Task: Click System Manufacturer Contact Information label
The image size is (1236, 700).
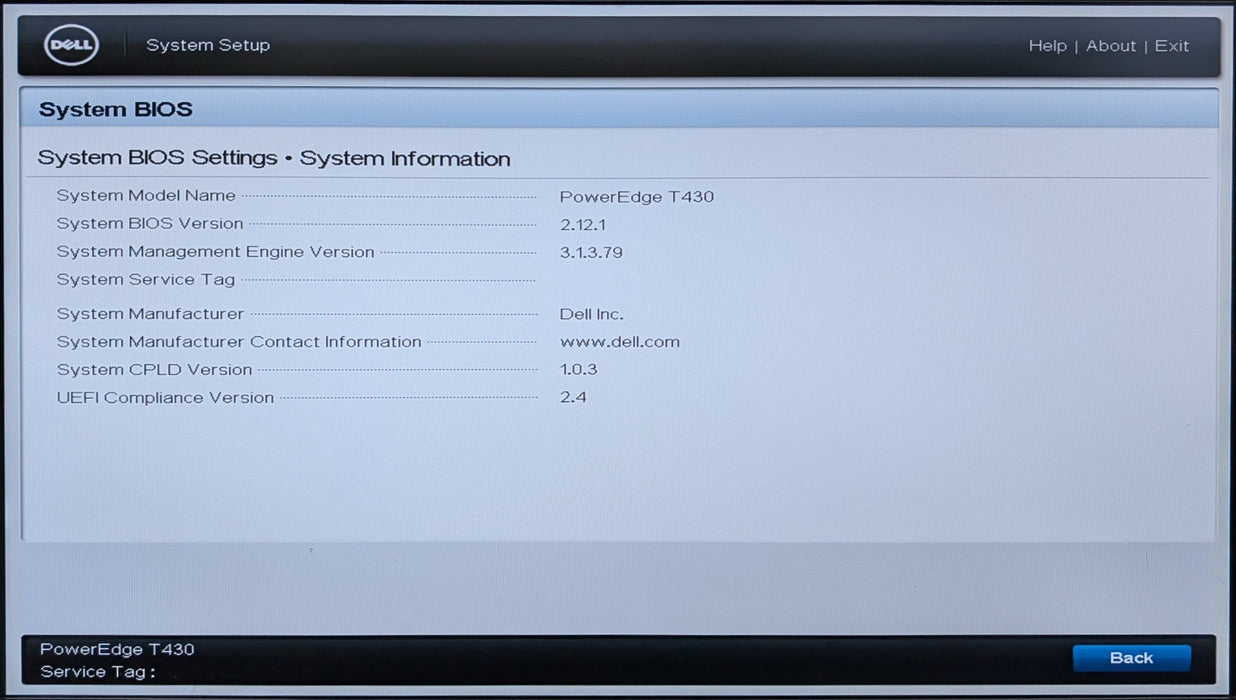Action: pyautogui.click(x=239, y=342)
